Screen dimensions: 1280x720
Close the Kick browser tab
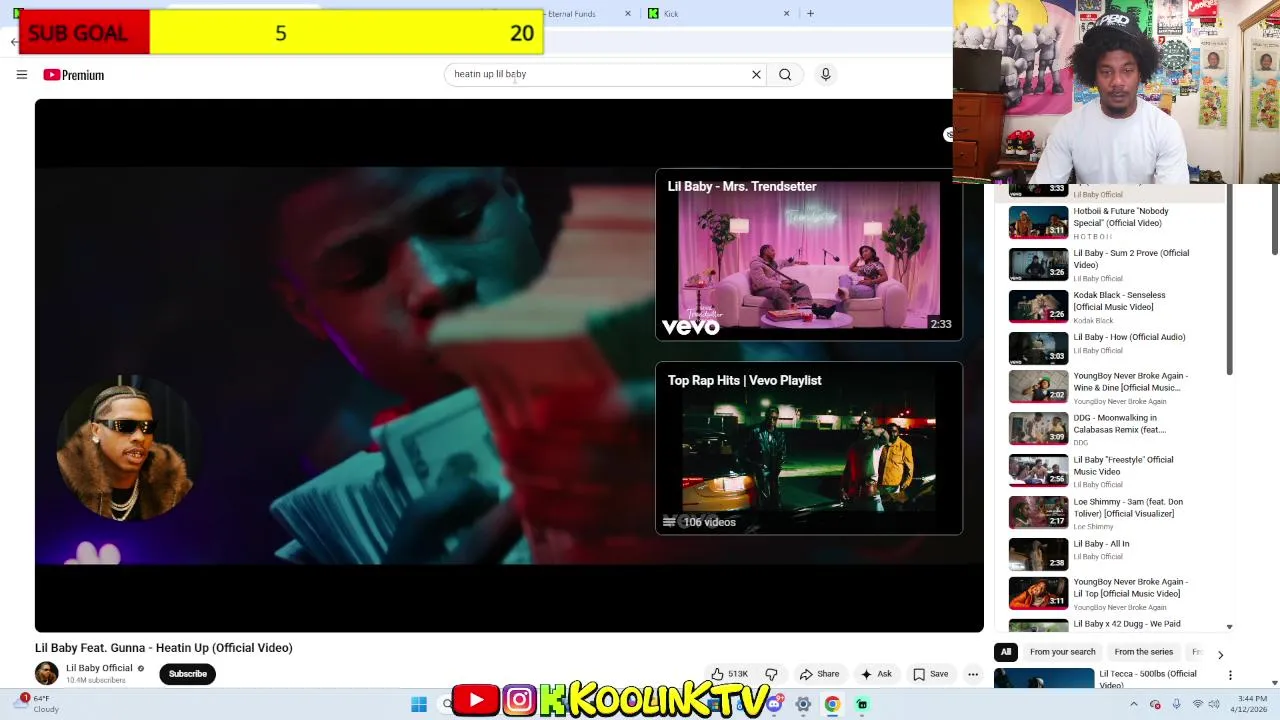pos(786,14)
